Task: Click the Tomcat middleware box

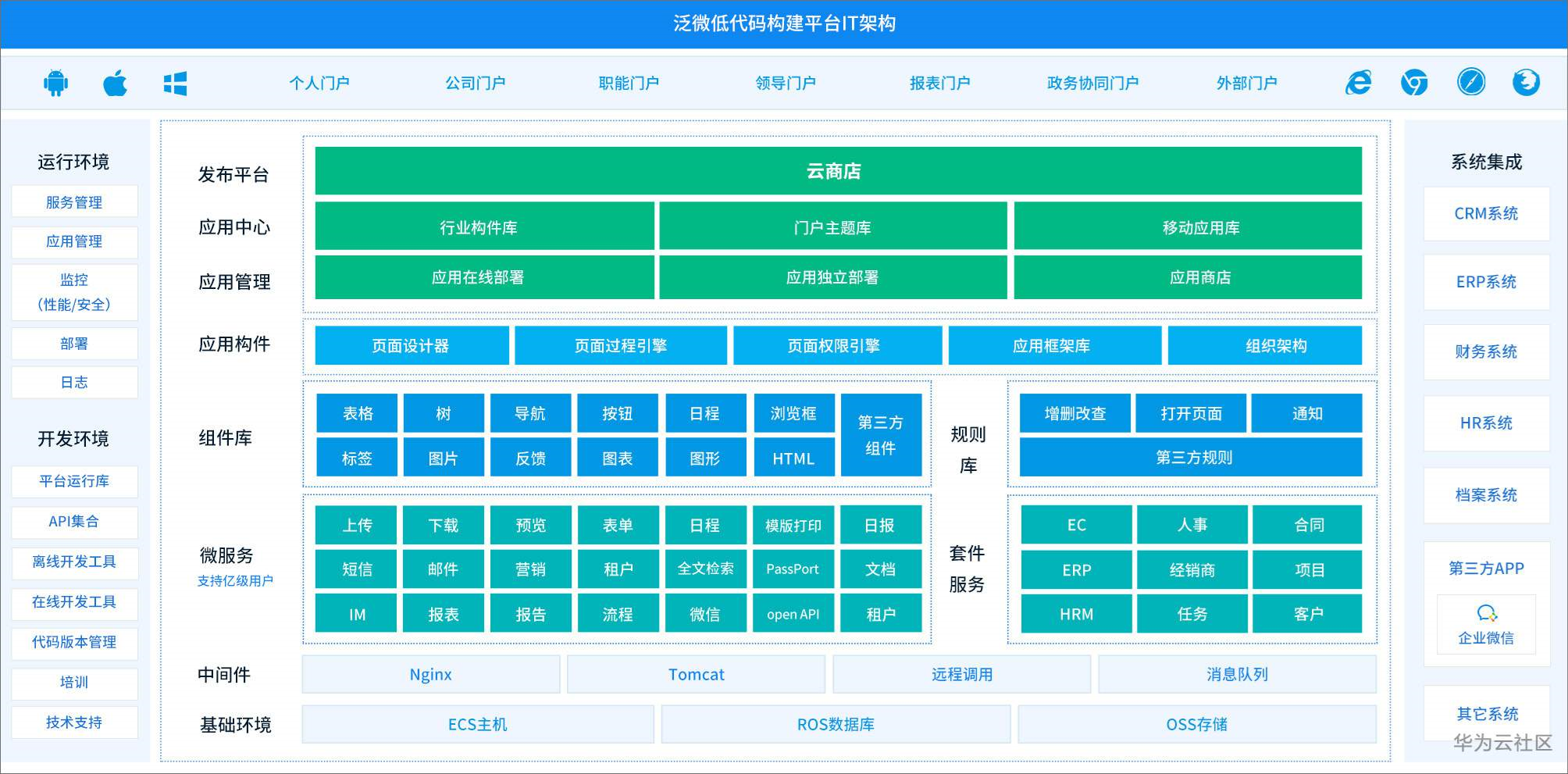Action: click(696, 674)
